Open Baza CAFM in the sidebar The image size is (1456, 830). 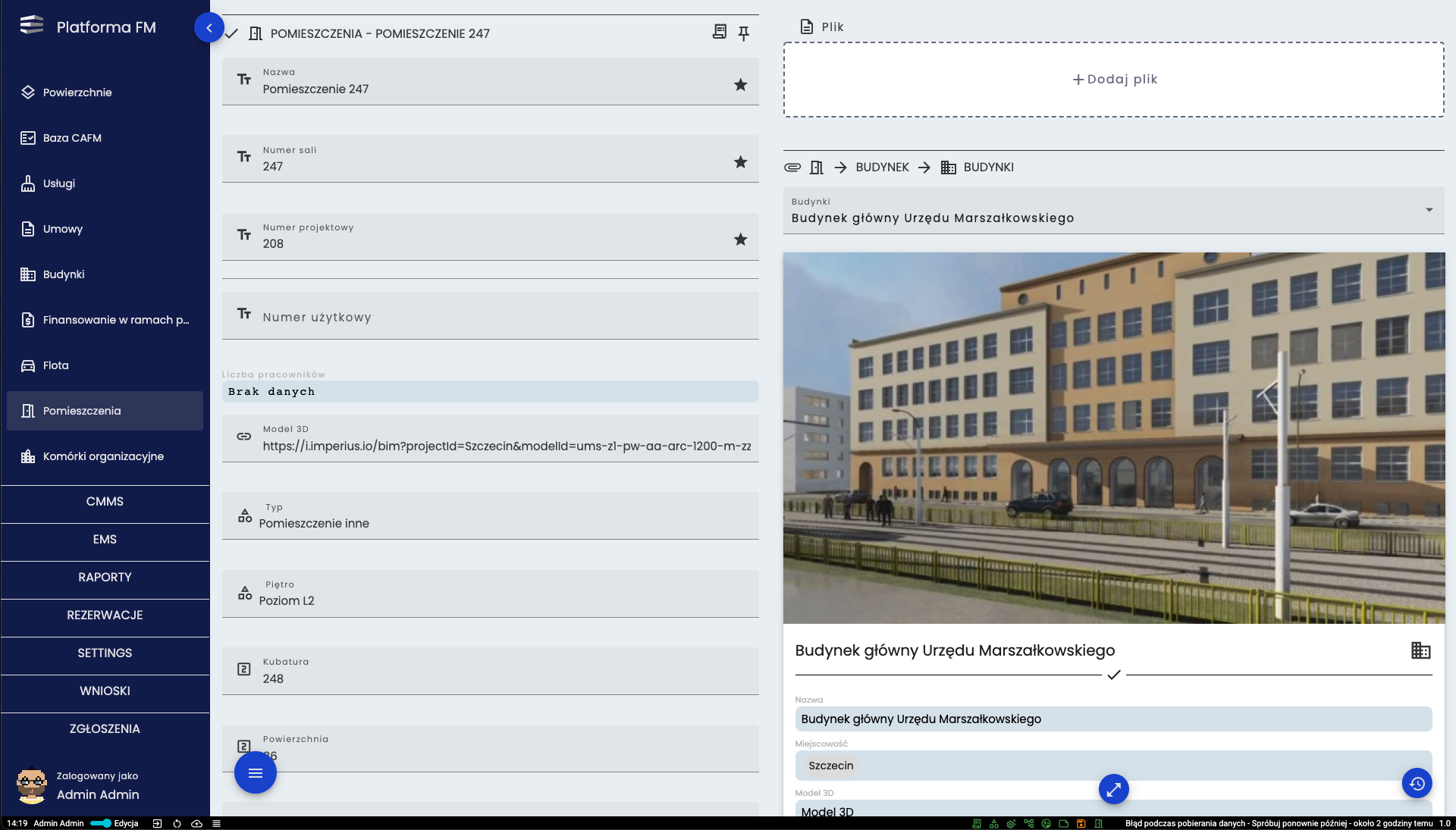105,138
